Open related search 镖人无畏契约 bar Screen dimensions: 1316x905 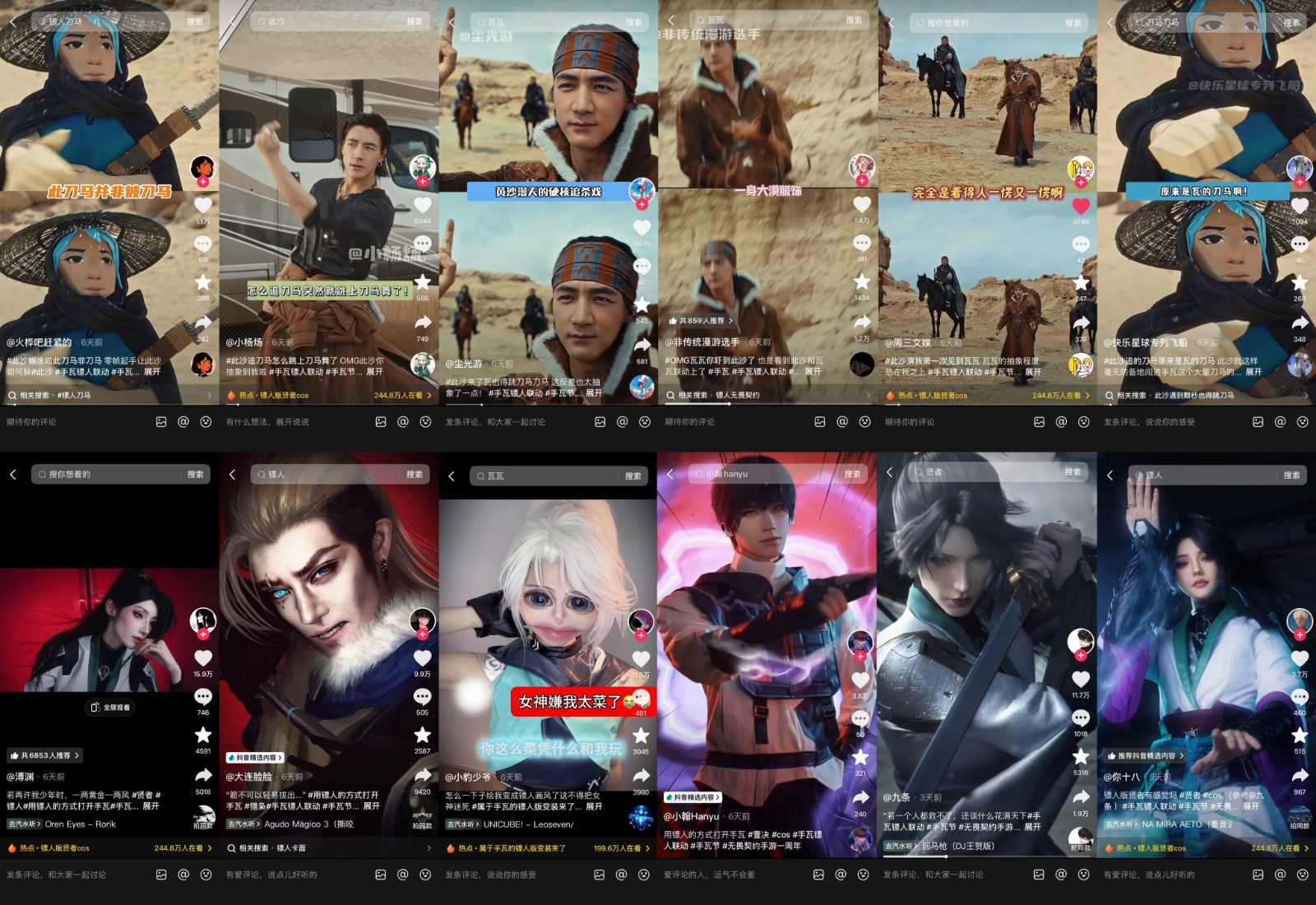click(767, 395)
